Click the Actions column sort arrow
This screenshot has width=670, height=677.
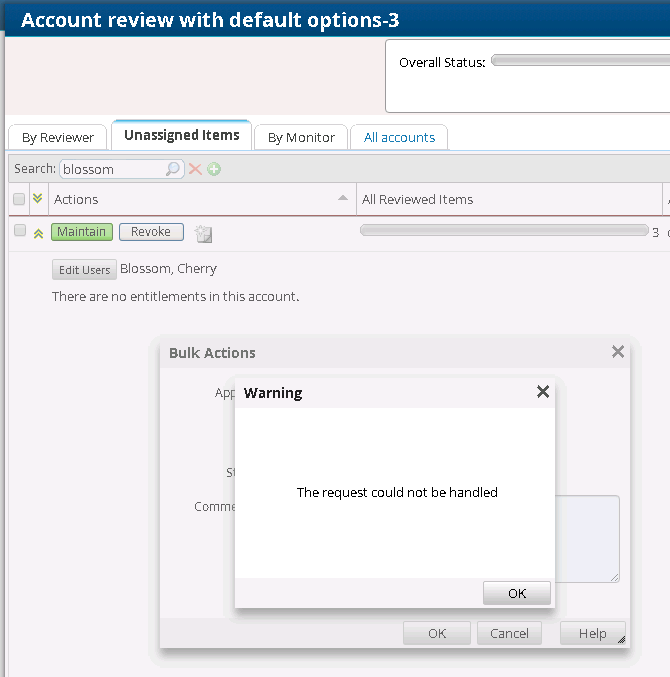pyautogui.click(x=344, y=198)
